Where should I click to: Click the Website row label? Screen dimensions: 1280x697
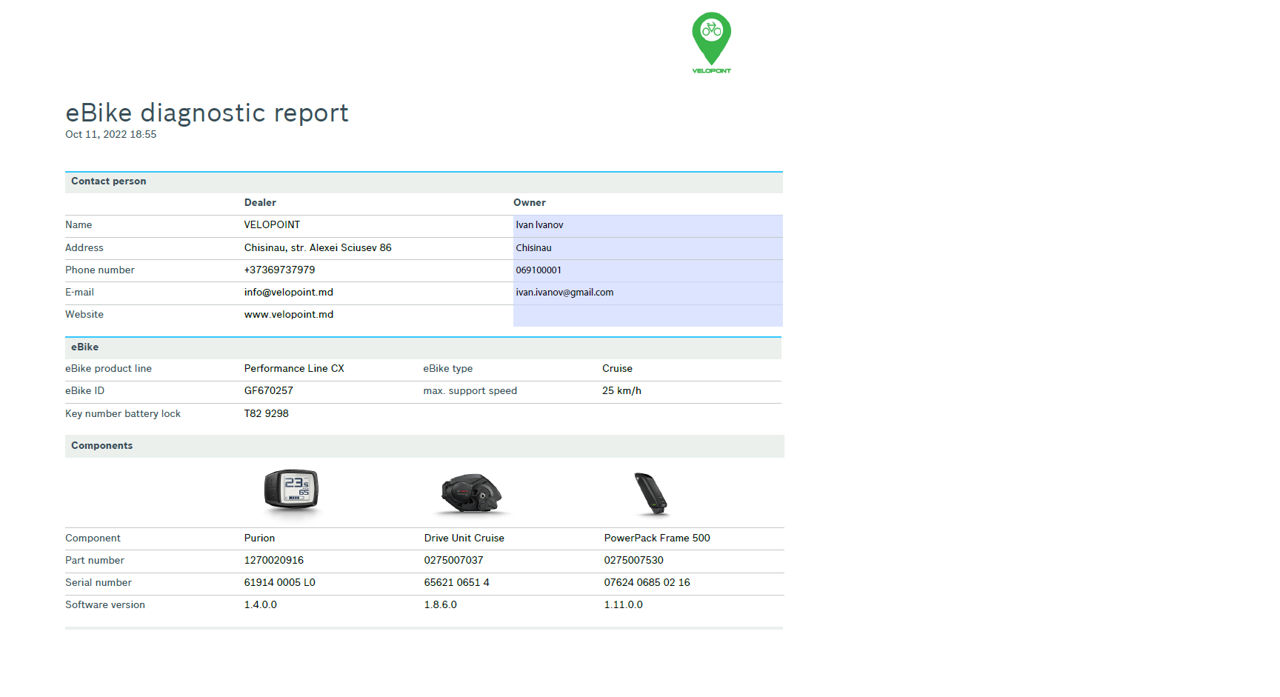84,314
